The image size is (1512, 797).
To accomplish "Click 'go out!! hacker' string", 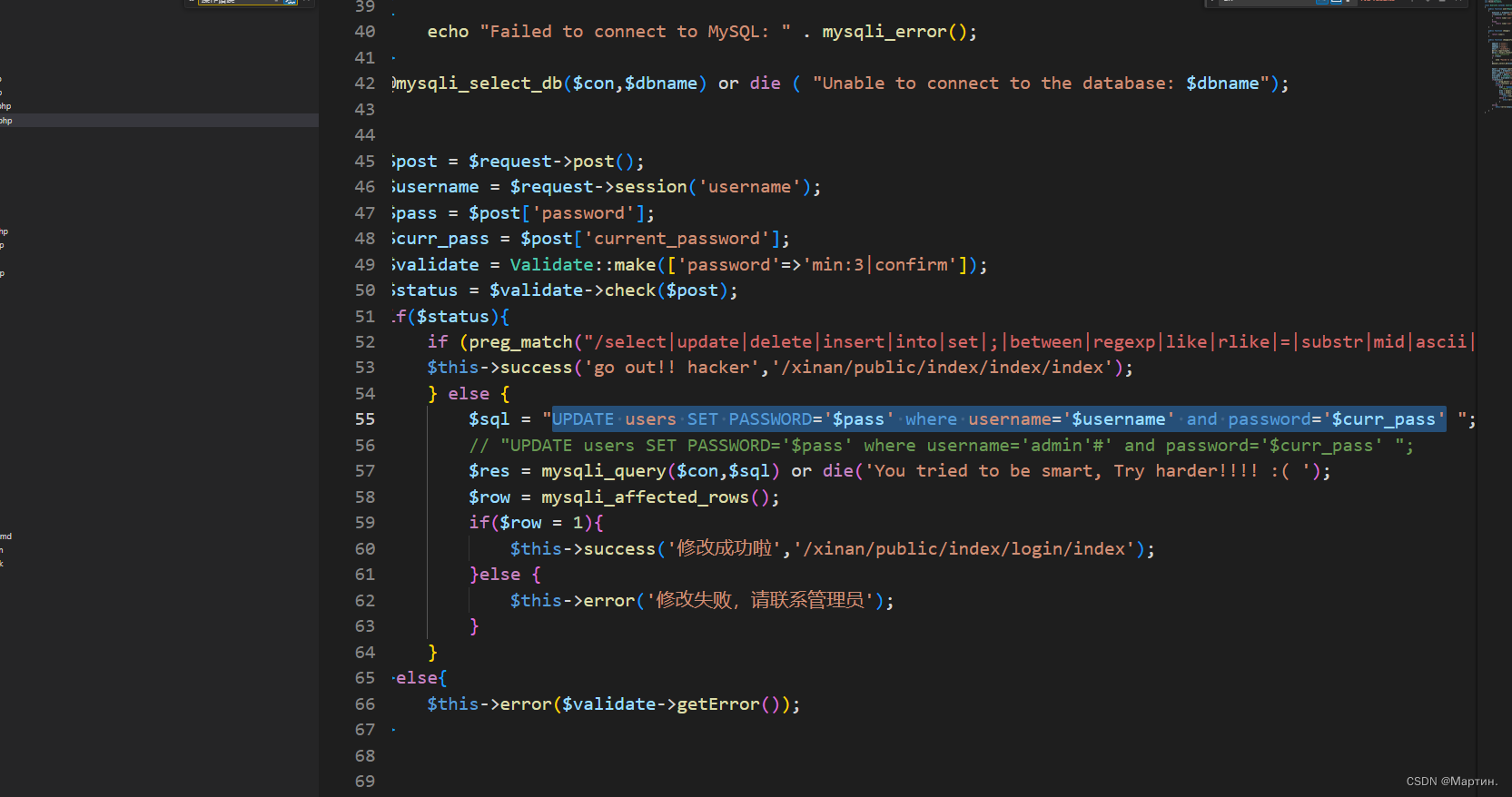I will pyautogui.click(x=671, y=368).
